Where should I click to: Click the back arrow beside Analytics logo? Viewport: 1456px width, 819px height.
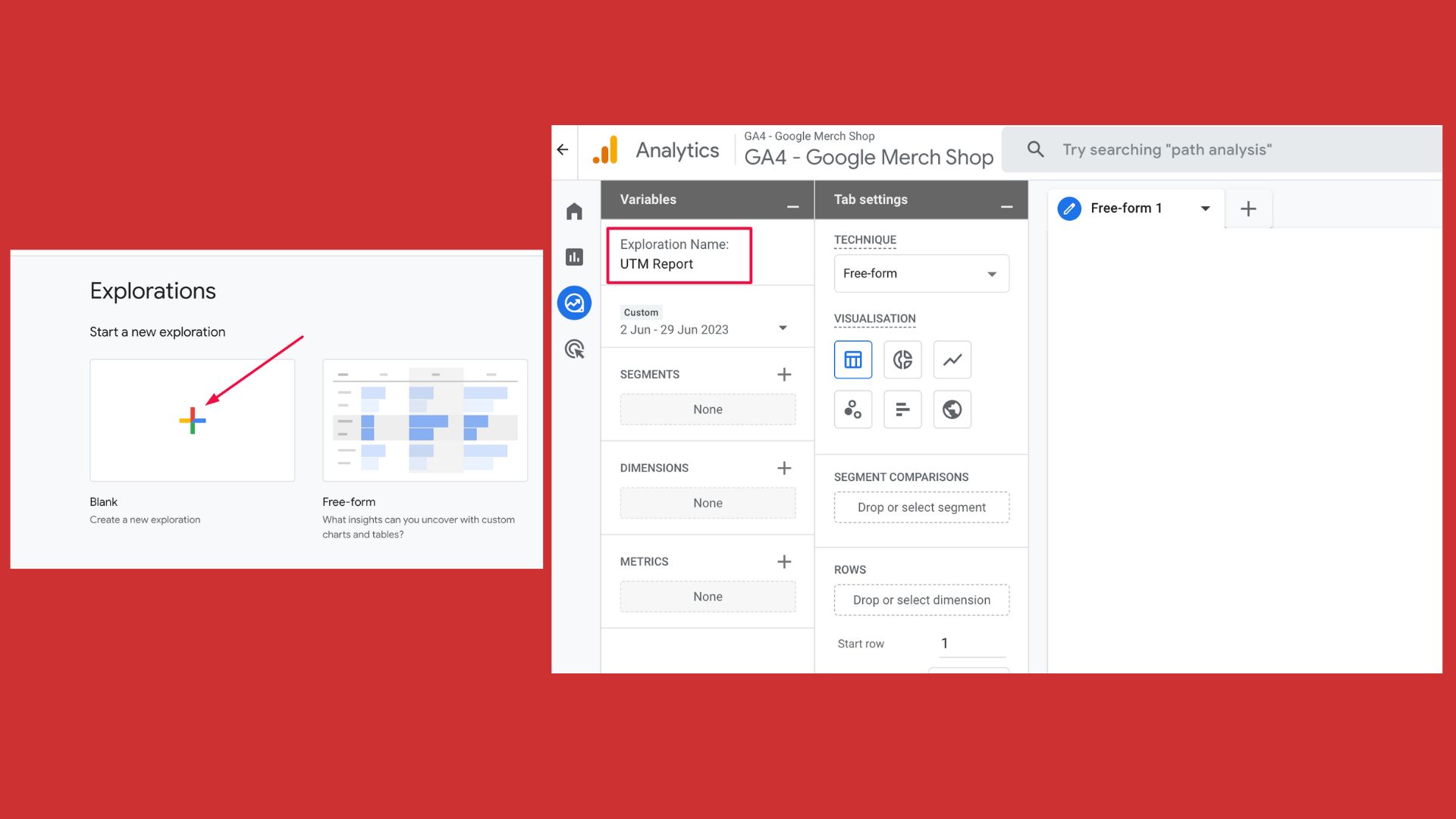click(x=563, y=149)
